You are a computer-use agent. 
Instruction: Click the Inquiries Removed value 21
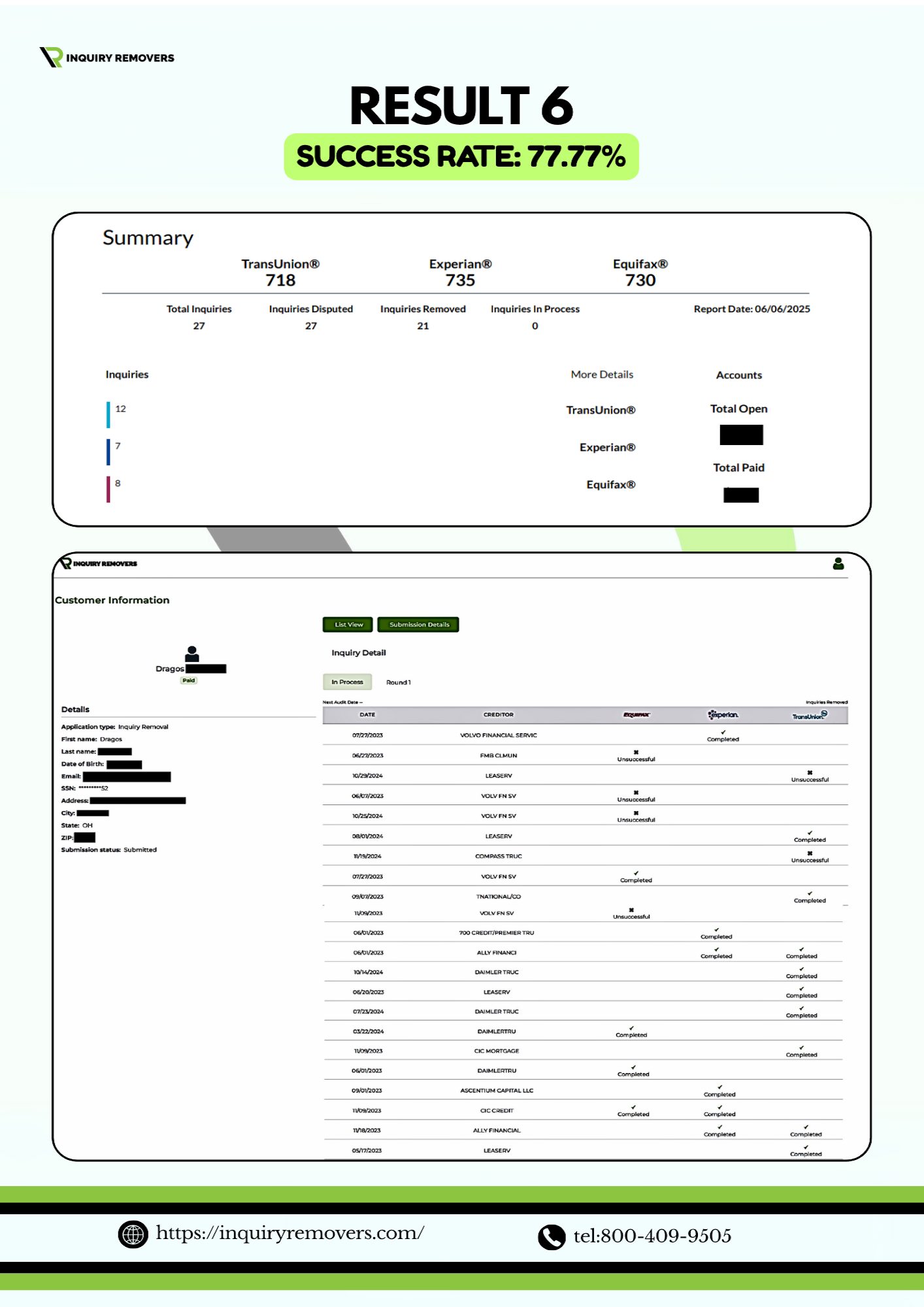click(x=423, y=325)
